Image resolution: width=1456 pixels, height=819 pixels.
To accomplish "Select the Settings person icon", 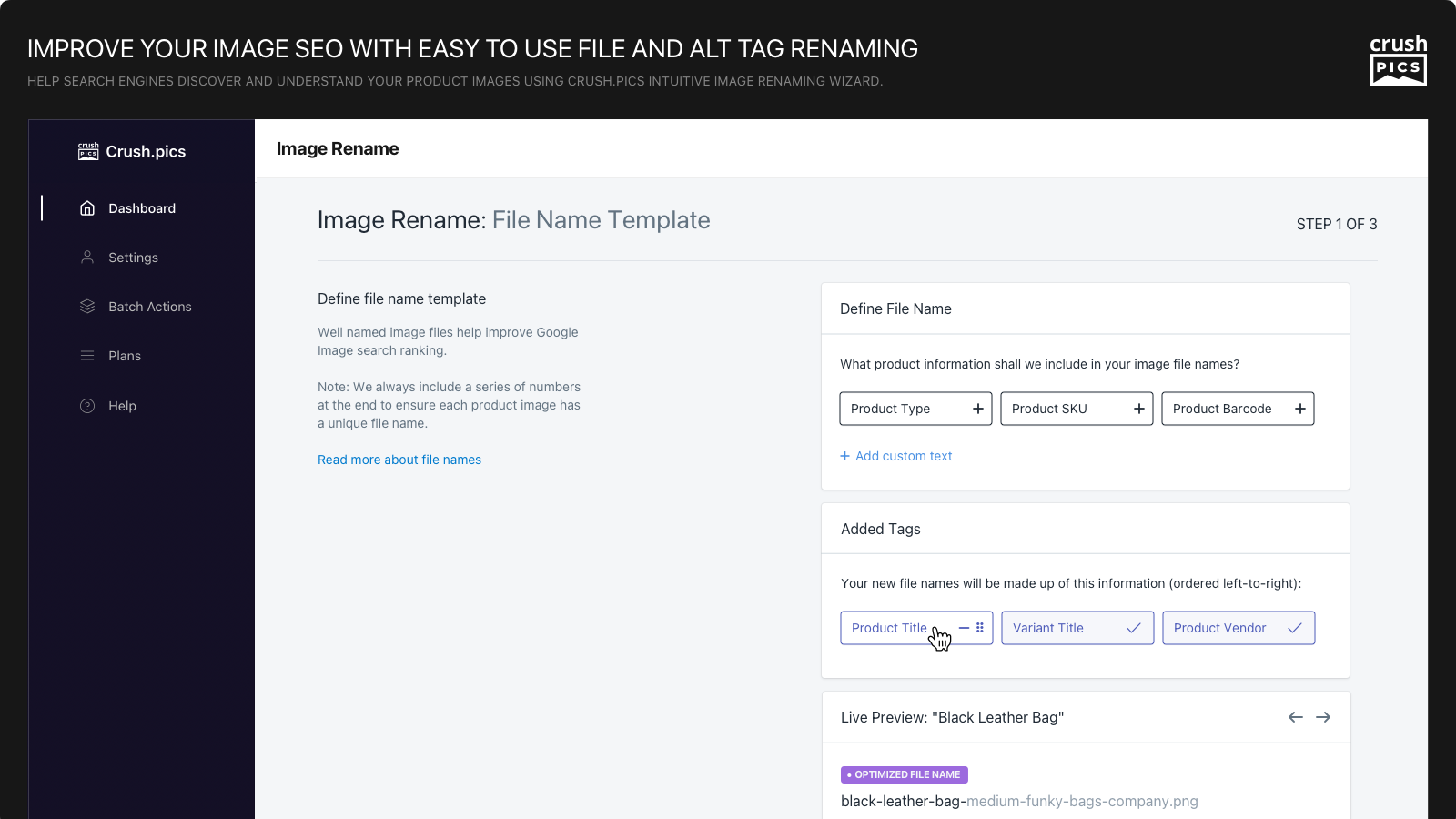I will [87, 258].
